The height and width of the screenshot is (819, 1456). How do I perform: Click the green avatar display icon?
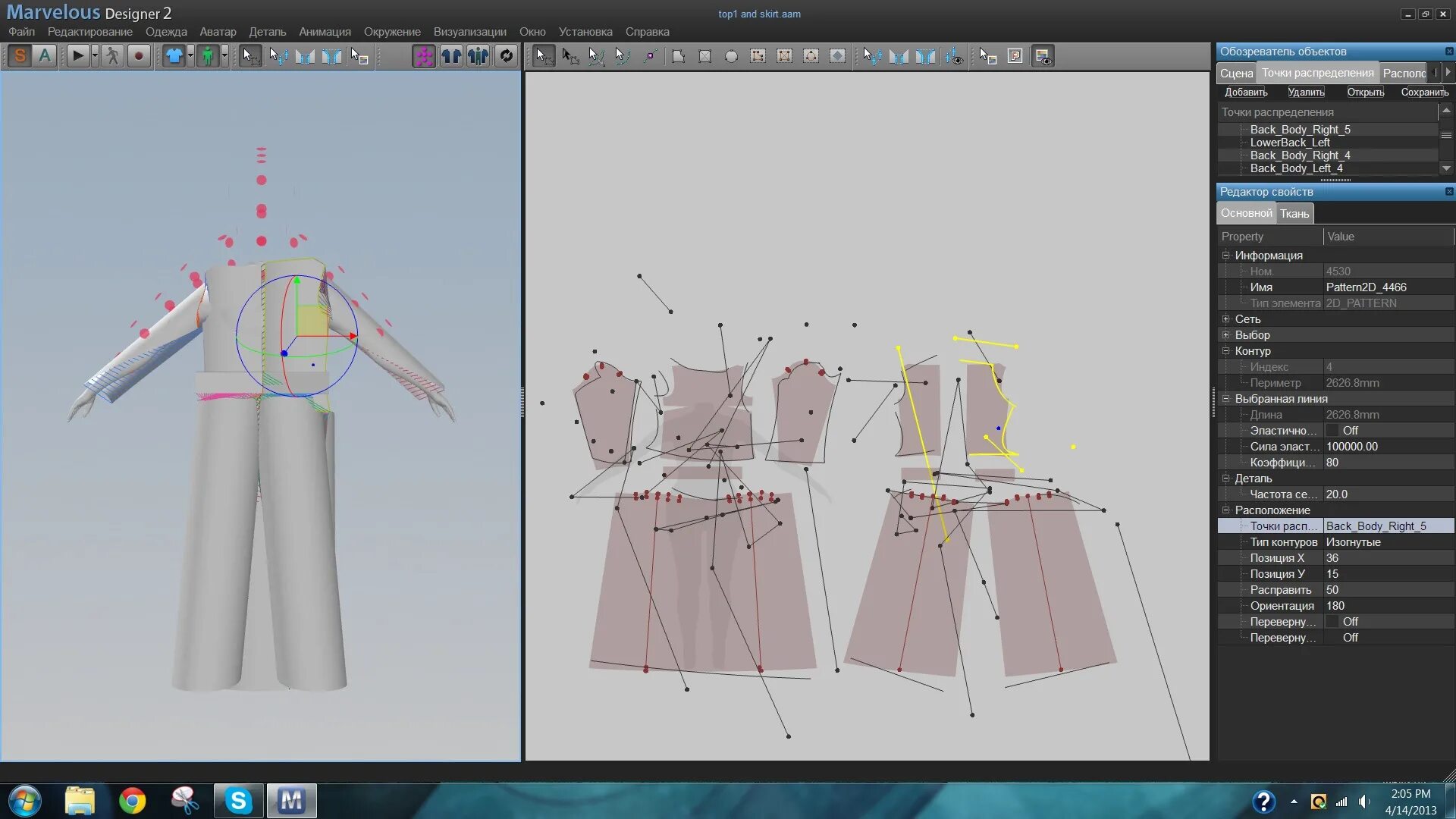(x=207, y=55)
